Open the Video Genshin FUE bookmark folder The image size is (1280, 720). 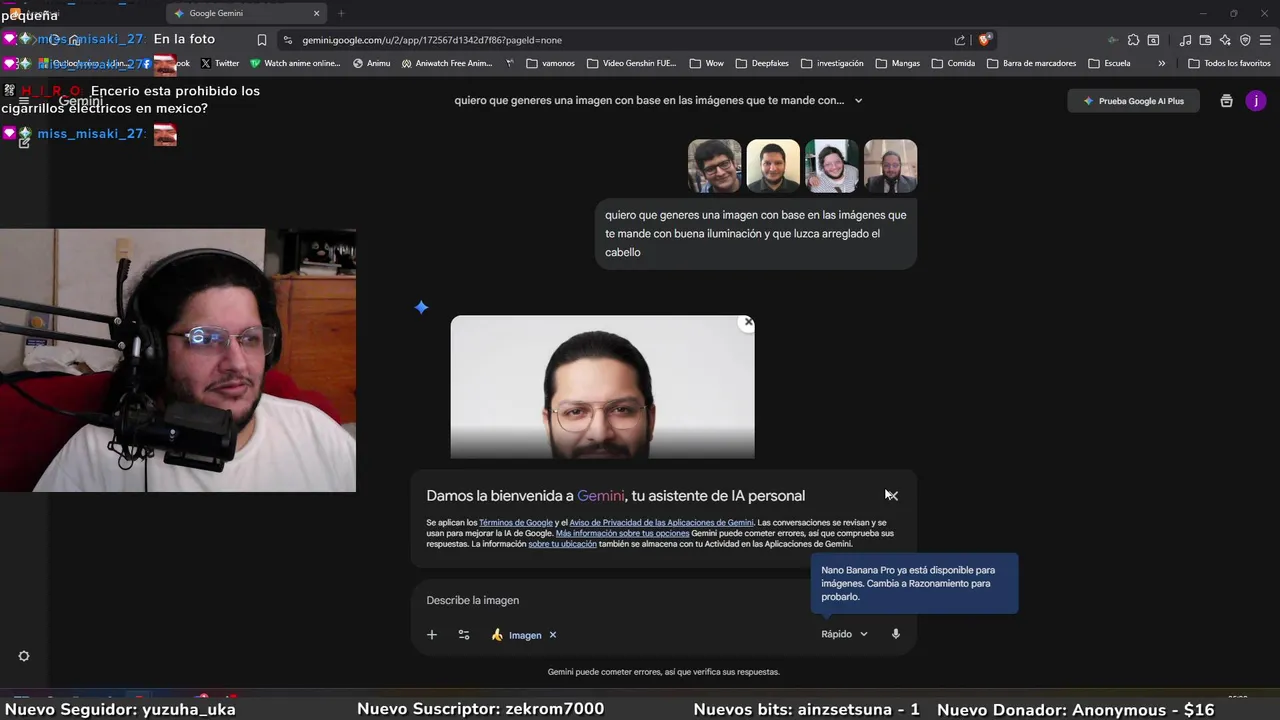pos(632,63)
